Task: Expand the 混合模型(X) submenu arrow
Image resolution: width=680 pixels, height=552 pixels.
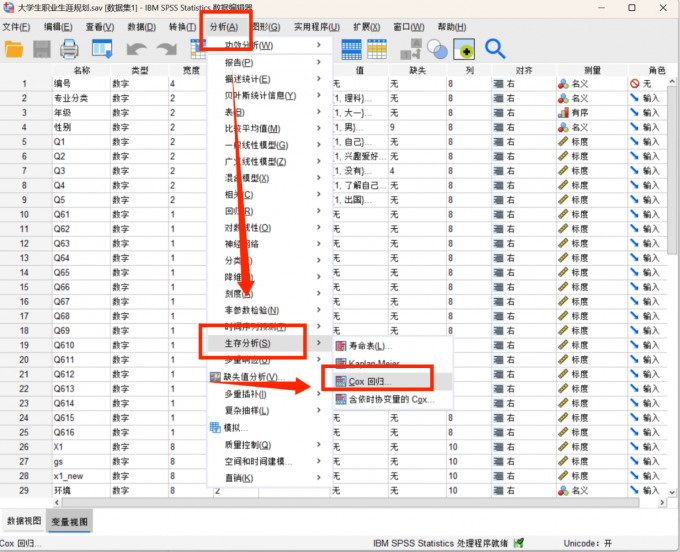Action: point(318,178)
